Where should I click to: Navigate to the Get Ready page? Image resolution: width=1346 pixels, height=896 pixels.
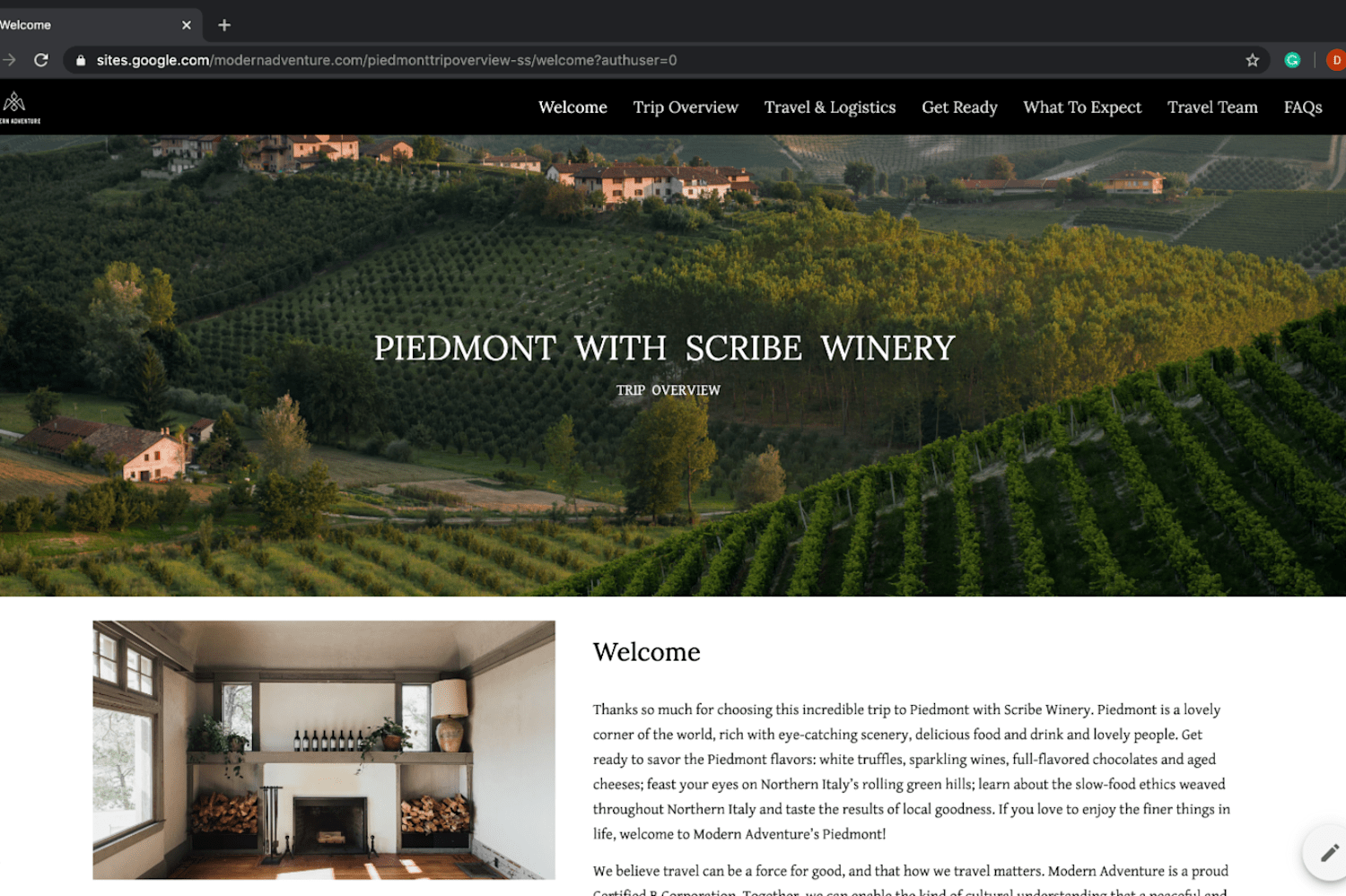coord(959,108)
